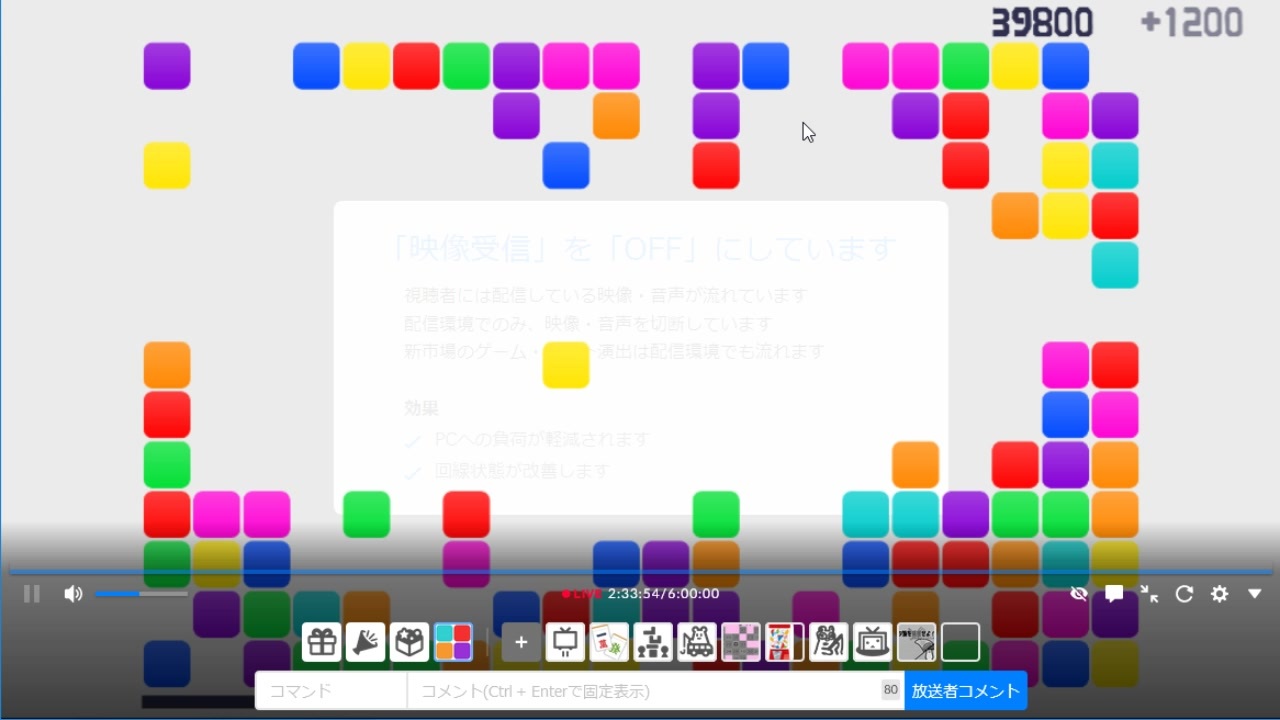The width and height of the screenshot is (1280, 720).
Task: Open player settings gear
Action: pos(1219,594)
